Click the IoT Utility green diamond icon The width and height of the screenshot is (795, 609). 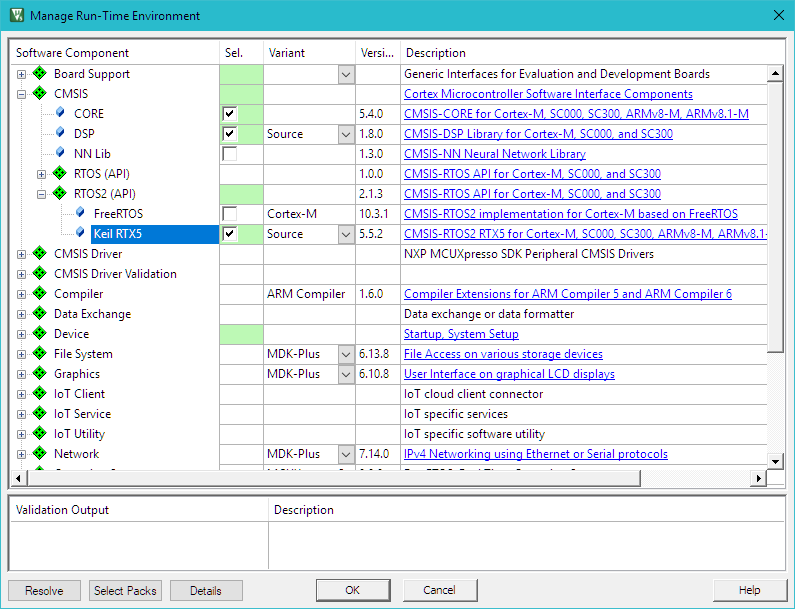tap(40, 434)
